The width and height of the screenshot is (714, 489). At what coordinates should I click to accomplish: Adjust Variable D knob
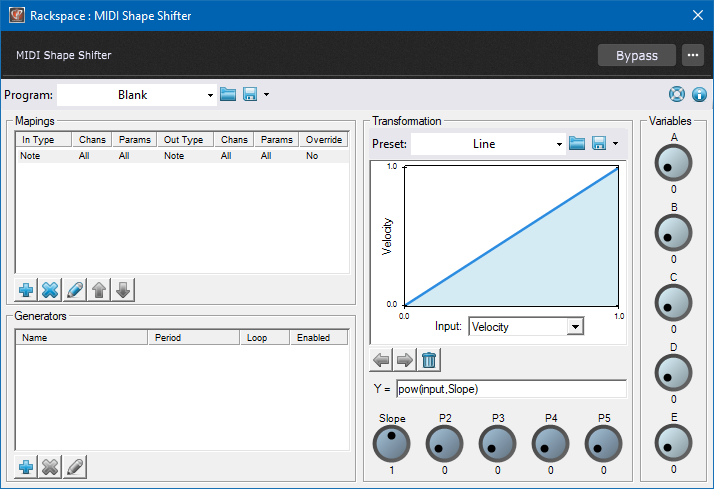pos(673,373)
